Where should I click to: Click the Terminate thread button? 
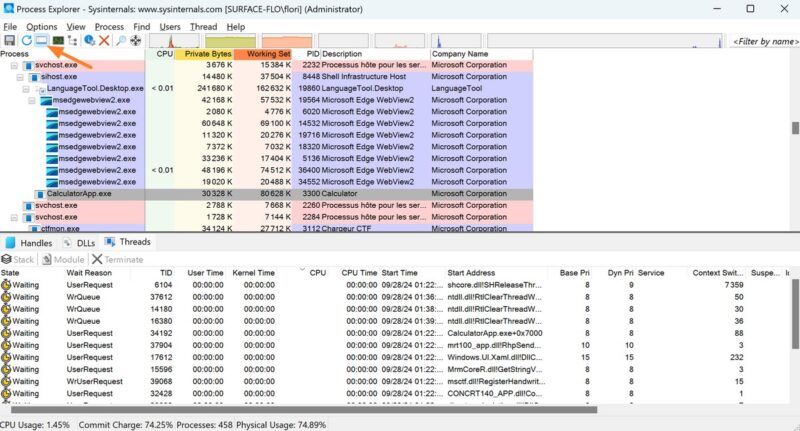pos(118,259)
